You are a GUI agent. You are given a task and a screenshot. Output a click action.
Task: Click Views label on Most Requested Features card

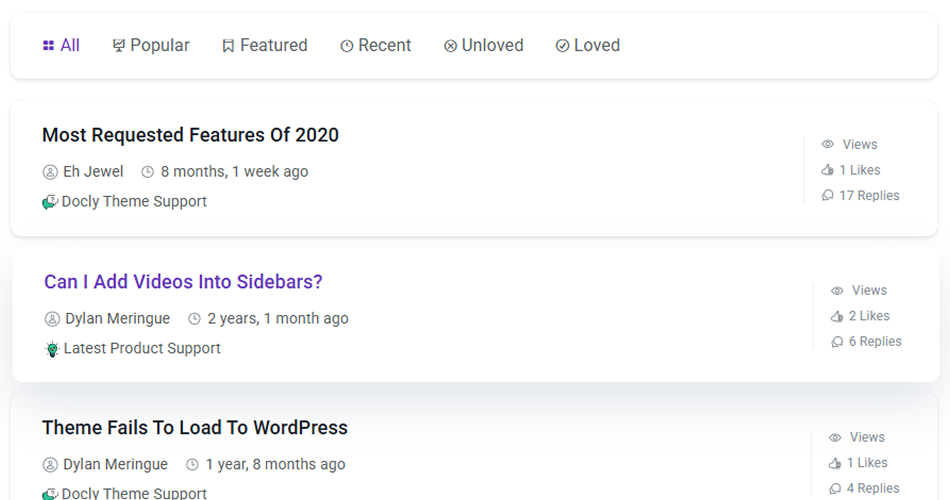pos(860,145)
